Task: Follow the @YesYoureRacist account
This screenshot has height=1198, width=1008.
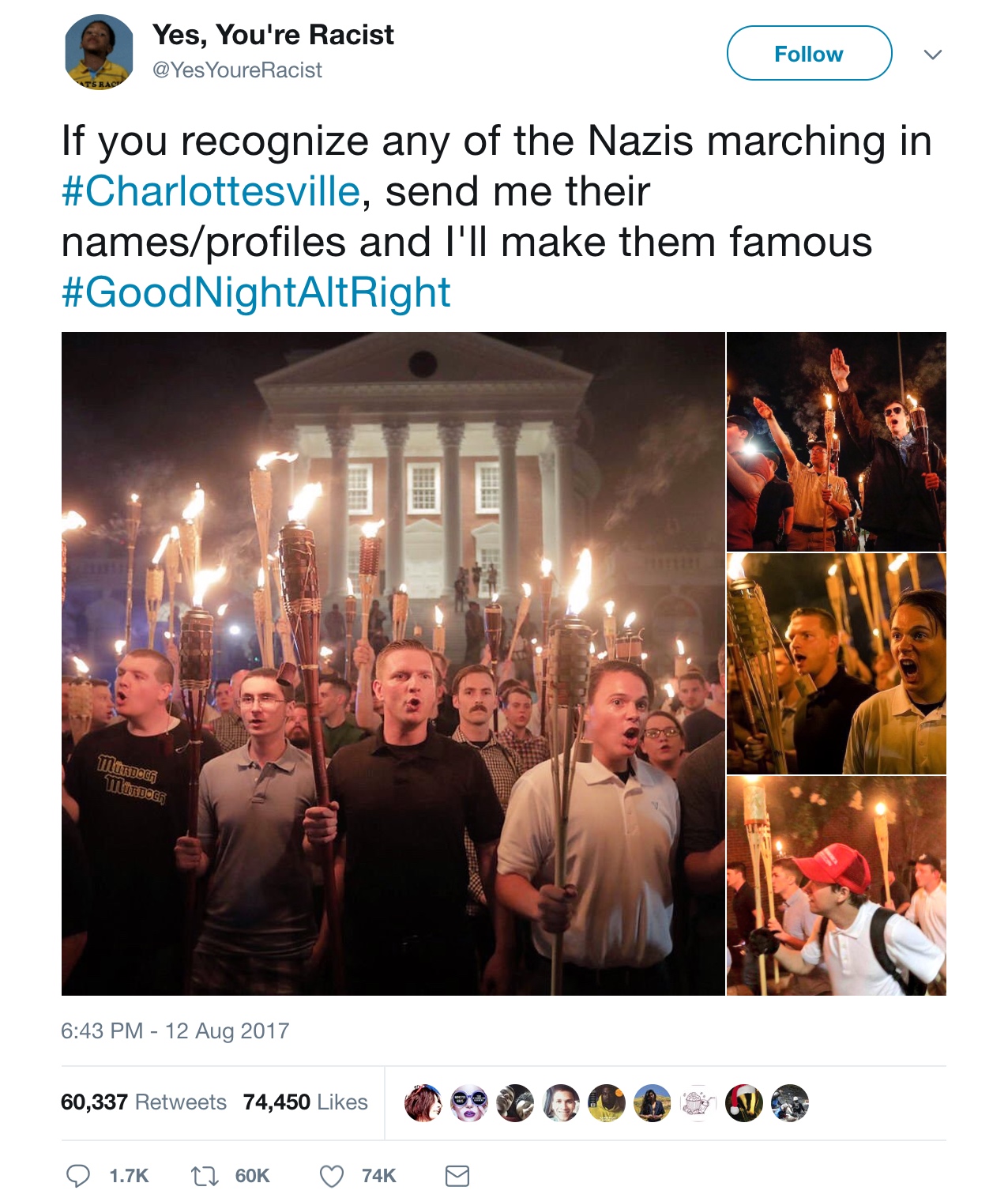Action: click(809, 53)
